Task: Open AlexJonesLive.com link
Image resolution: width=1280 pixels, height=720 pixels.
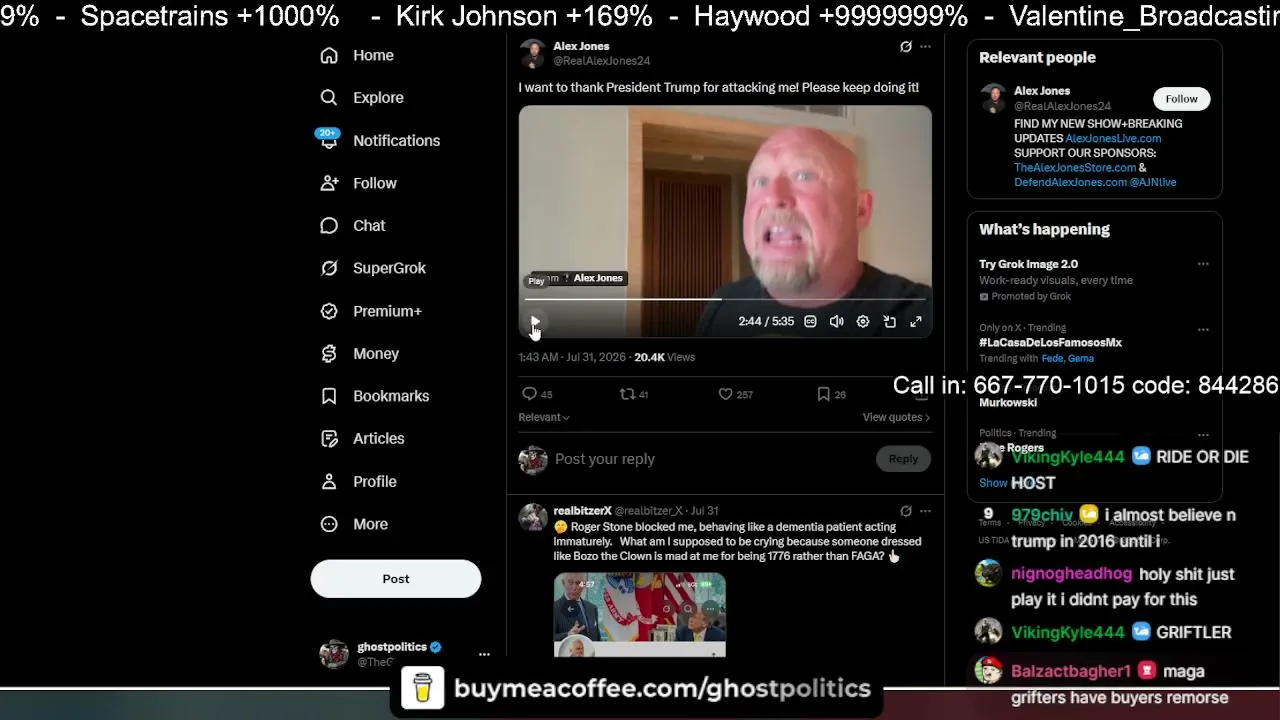Action: (1113, 139)
